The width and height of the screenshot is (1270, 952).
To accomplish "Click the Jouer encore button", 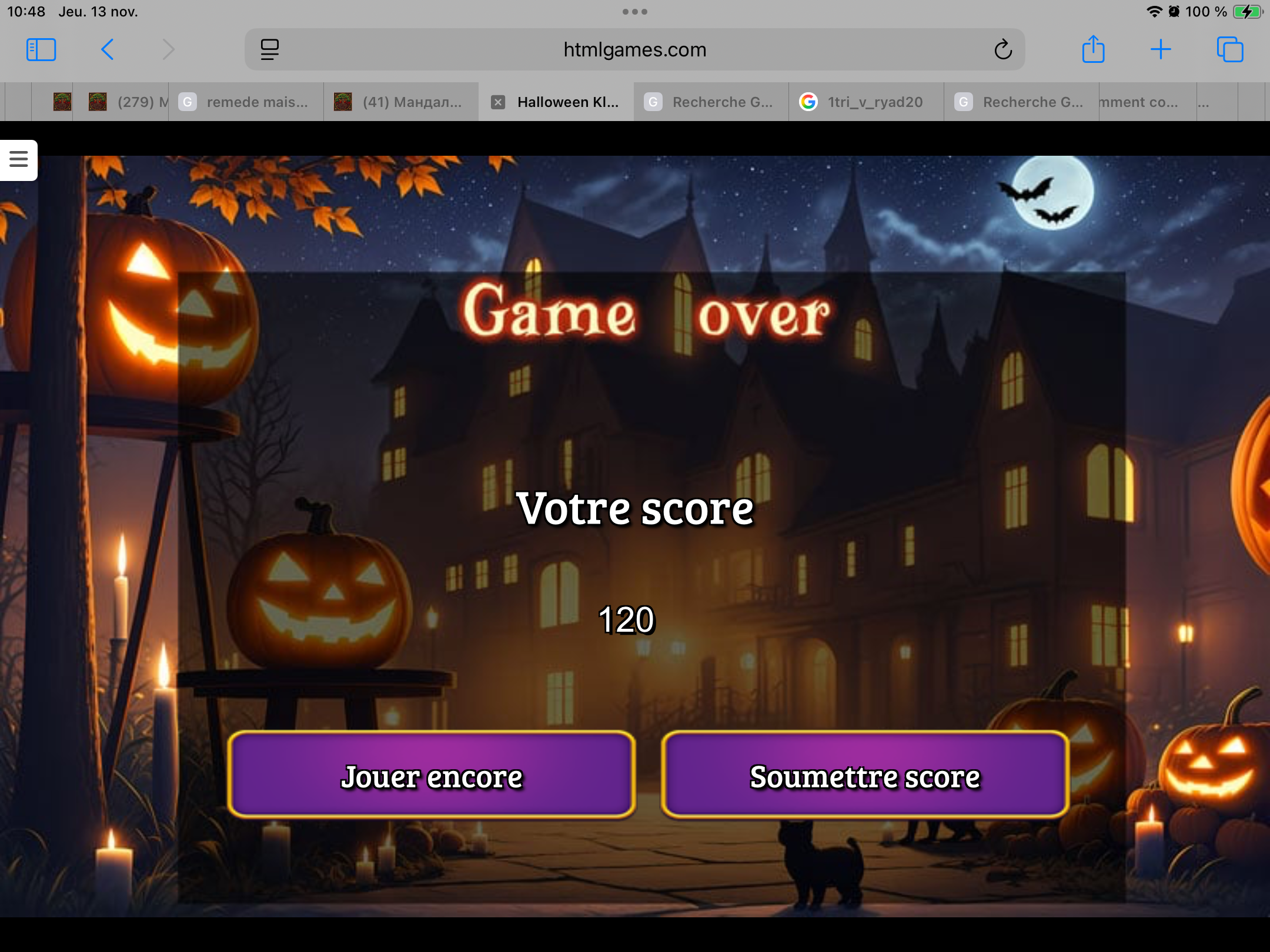I will coord(431,776).
